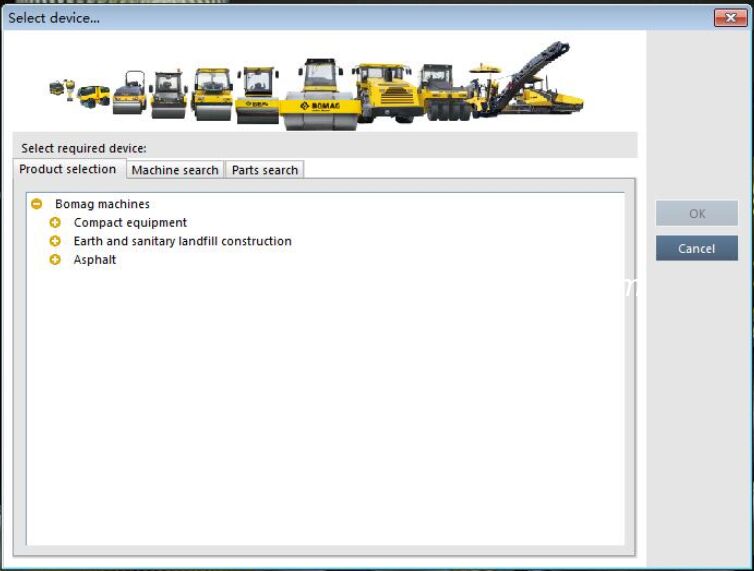Switch to the Product selection tab
754x571 pixels.
tap(68, 169)
